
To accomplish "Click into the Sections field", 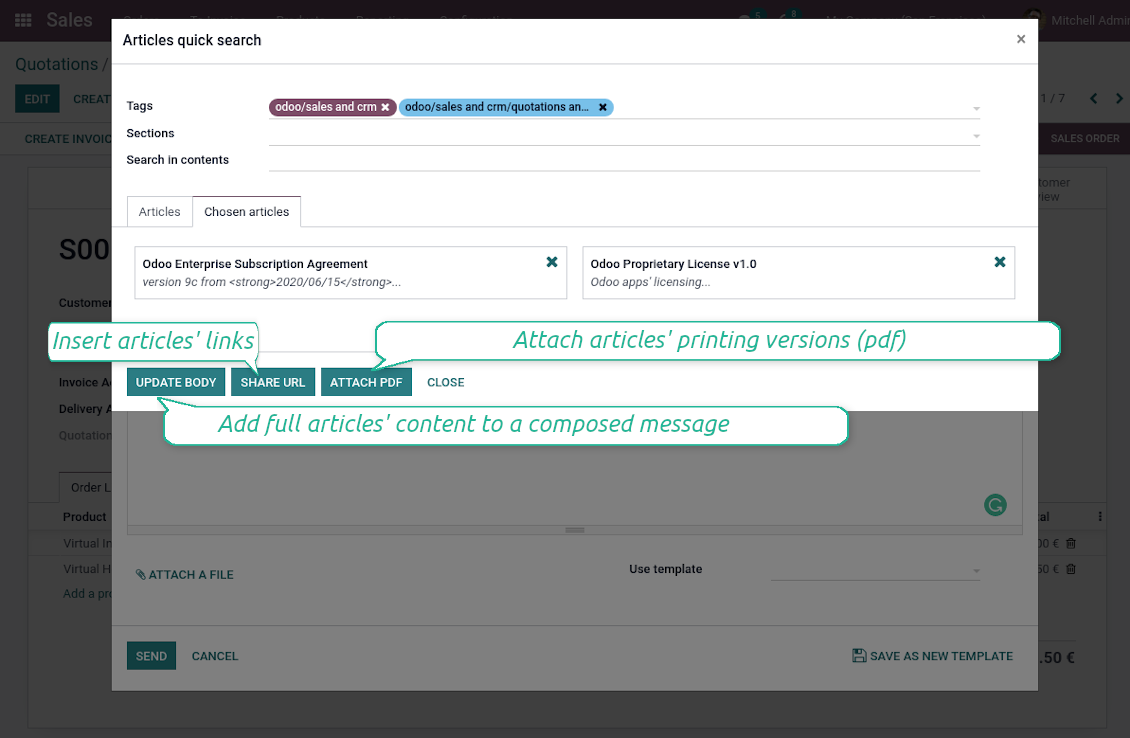I will click(624, 133).
